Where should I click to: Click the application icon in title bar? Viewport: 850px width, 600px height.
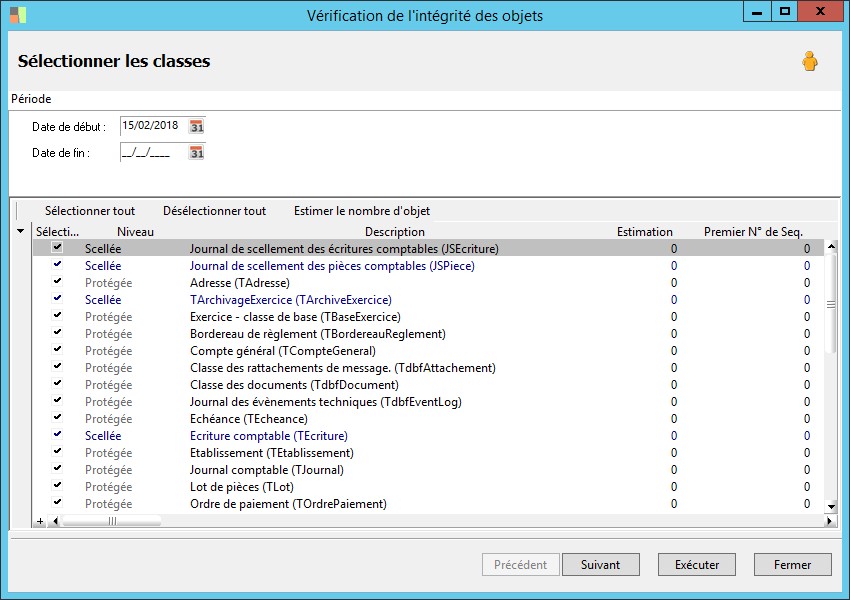click(18, 13)
